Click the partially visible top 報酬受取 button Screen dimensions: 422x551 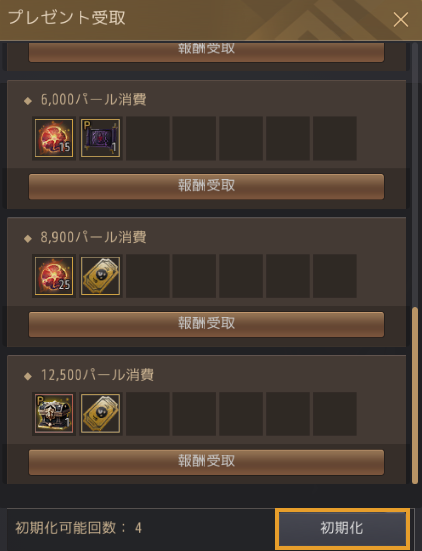pyautogui.click(x=206, y=52)
